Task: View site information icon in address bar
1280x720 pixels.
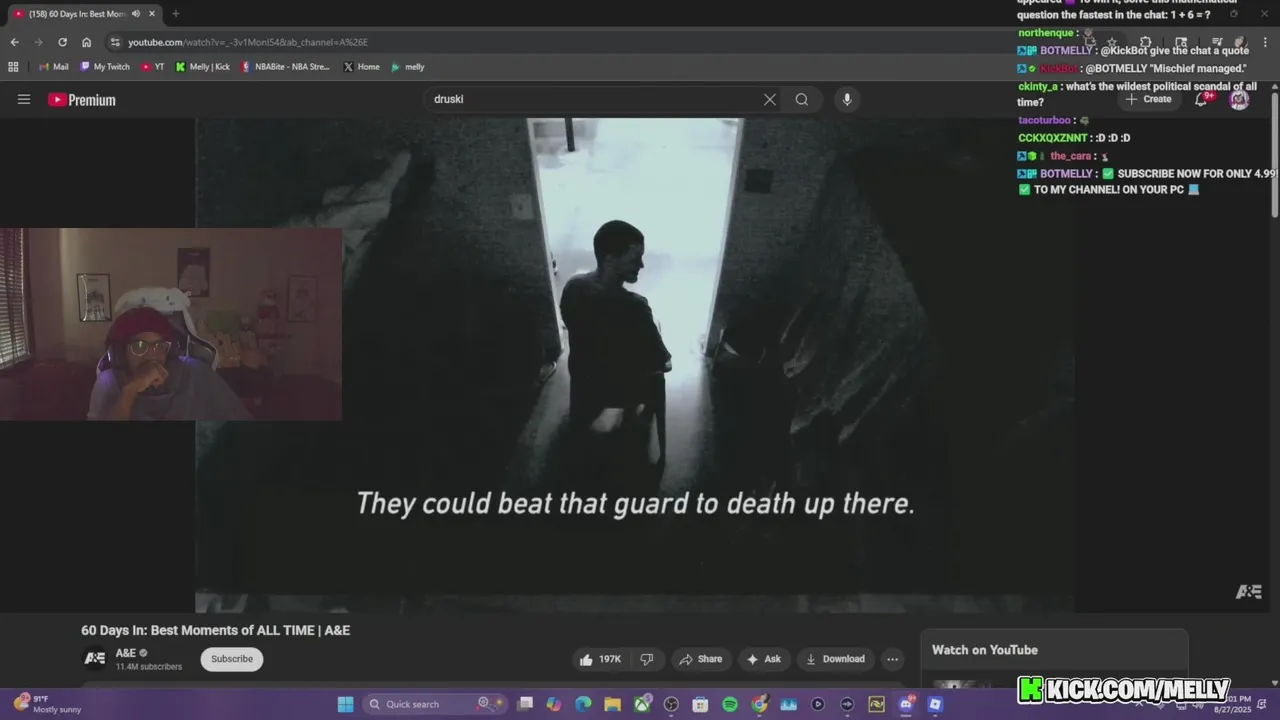Action: (x=115, y=42)
